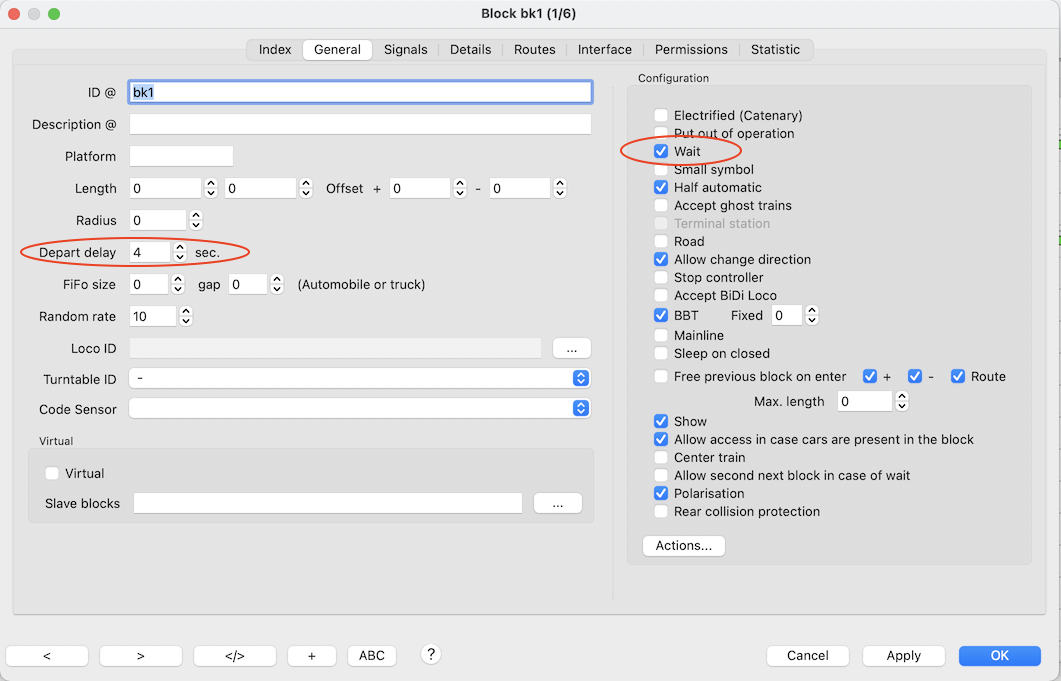Open Loco ID browse ellipsis button
This screenshot has height=681, width=1061.
click(x=571, y=348)
